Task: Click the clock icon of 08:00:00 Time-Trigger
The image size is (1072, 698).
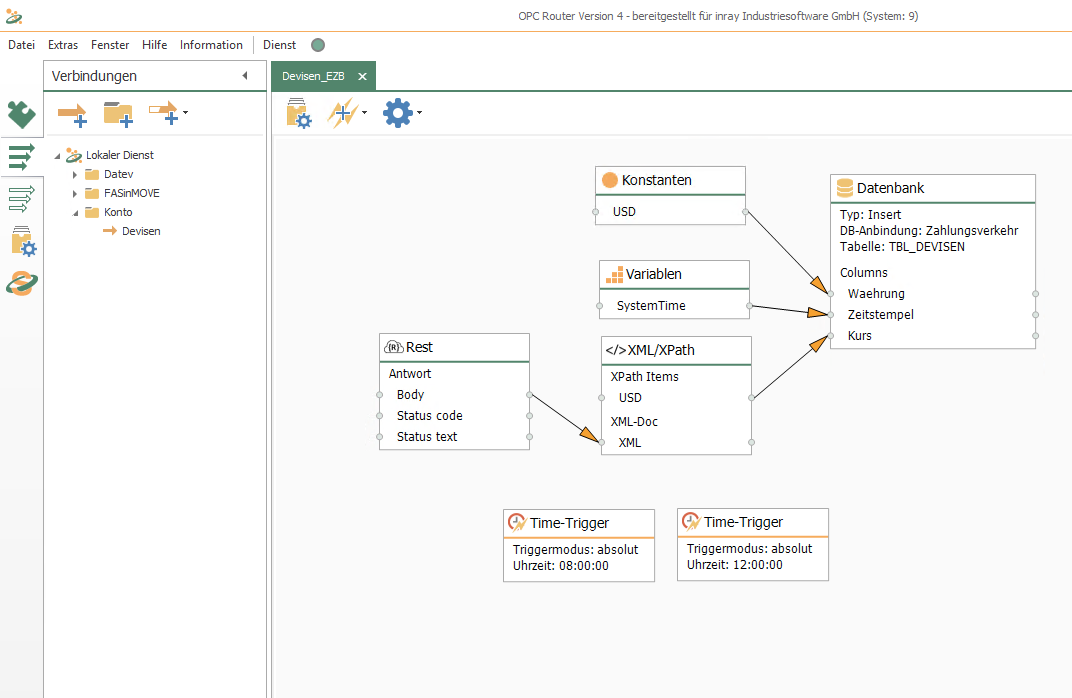Action: click(517, 523)
